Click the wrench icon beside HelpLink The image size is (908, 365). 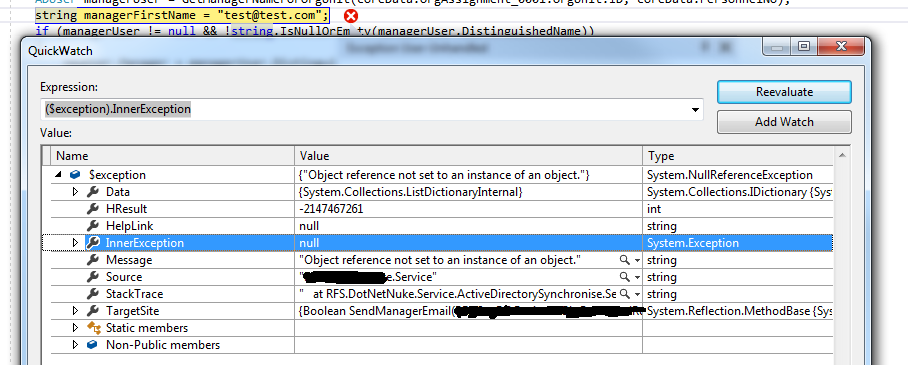pyautogui.click(x=93, y=226)
